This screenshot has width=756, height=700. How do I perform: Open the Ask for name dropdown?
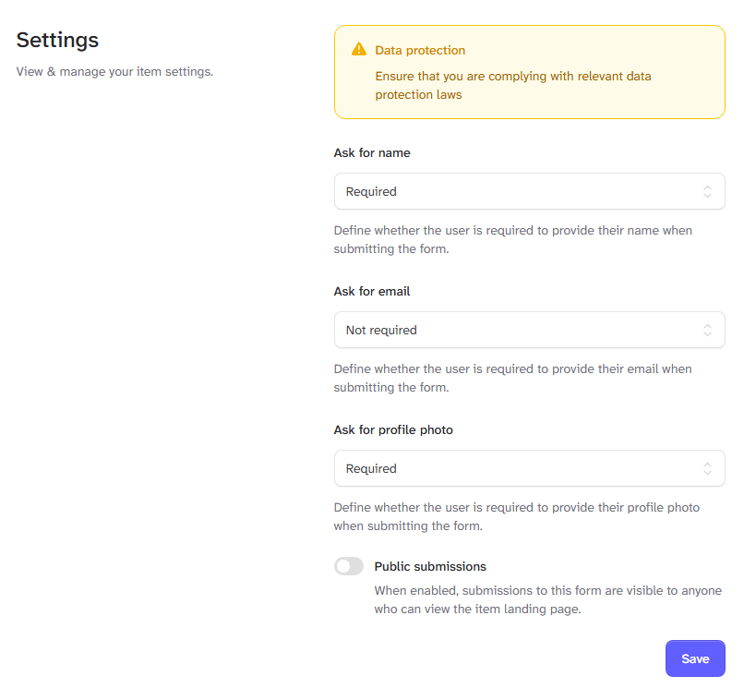coord(529,191)
